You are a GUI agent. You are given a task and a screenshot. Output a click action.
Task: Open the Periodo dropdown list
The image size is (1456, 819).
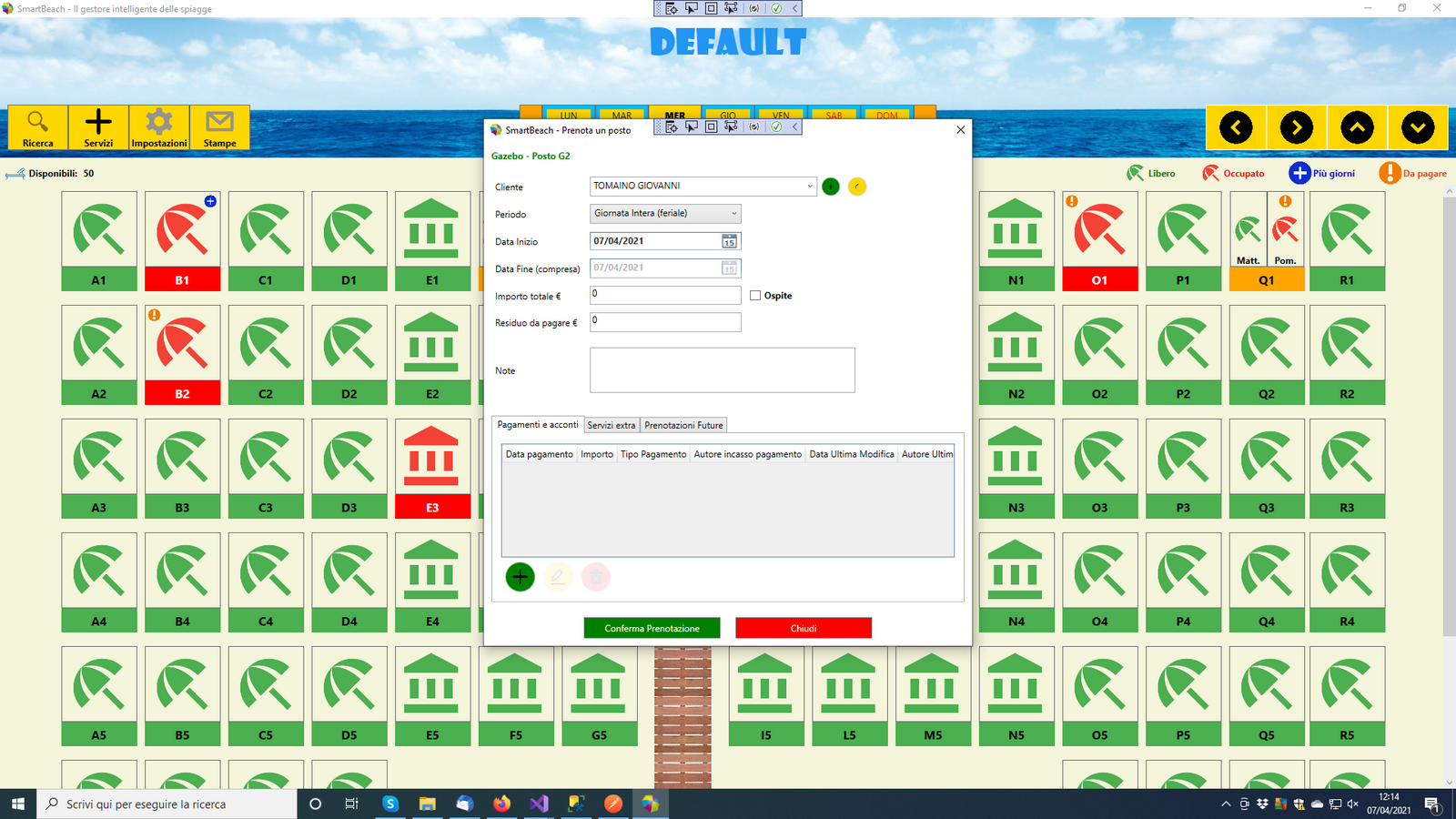click(733, 214)
